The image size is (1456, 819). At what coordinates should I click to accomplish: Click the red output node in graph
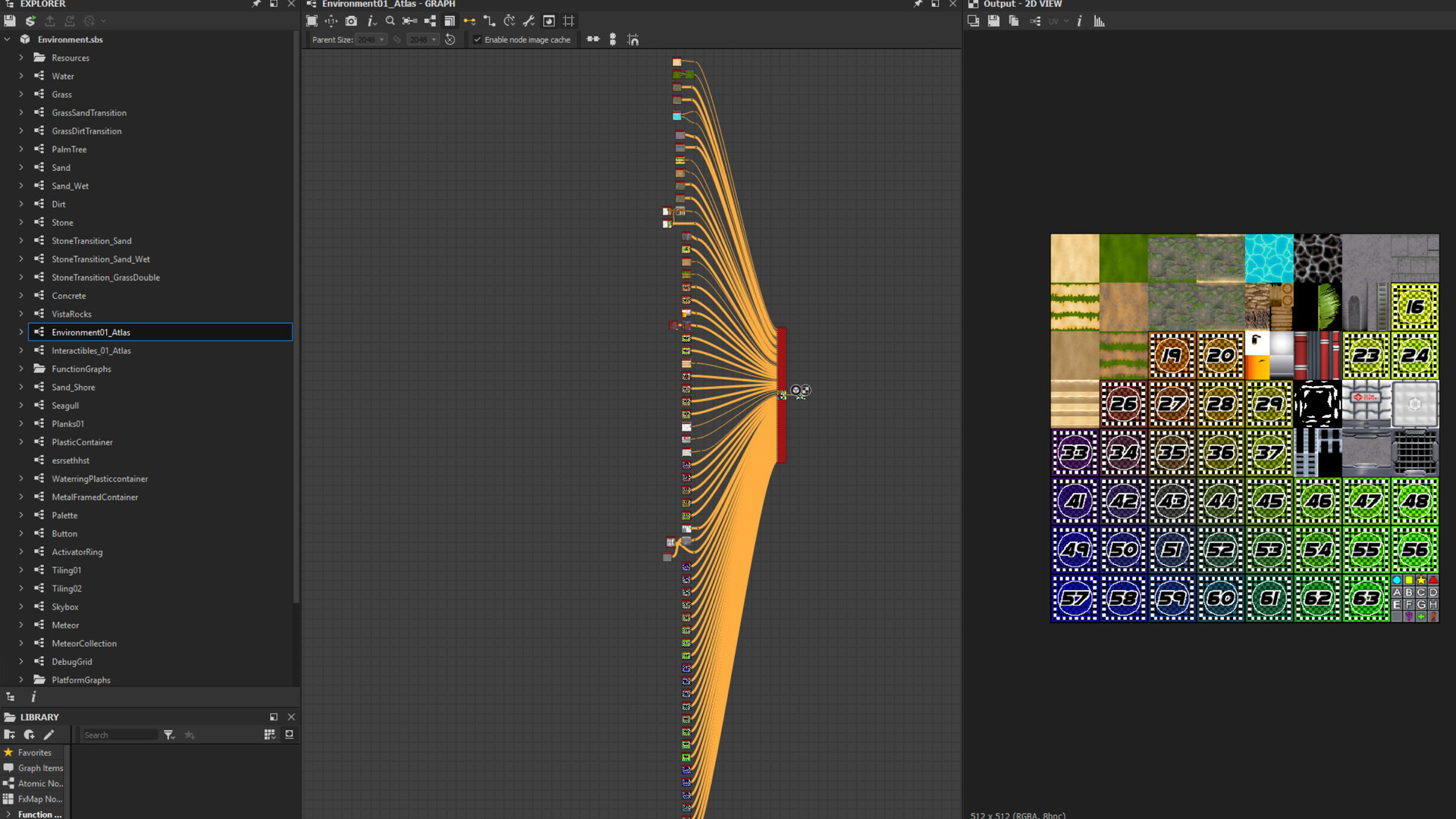(782, 394)
